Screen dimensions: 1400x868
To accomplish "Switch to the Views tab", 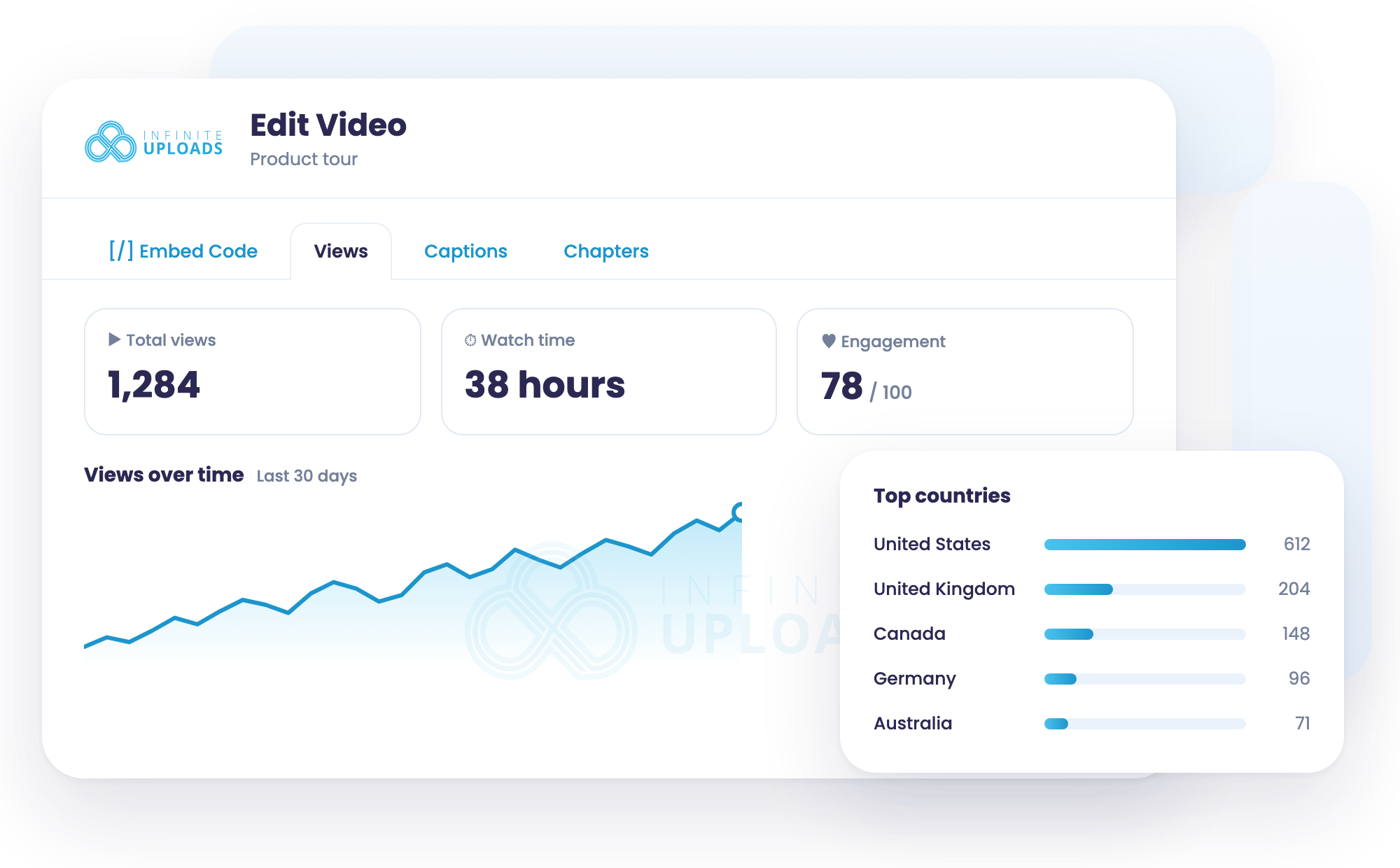I will 341,251.
